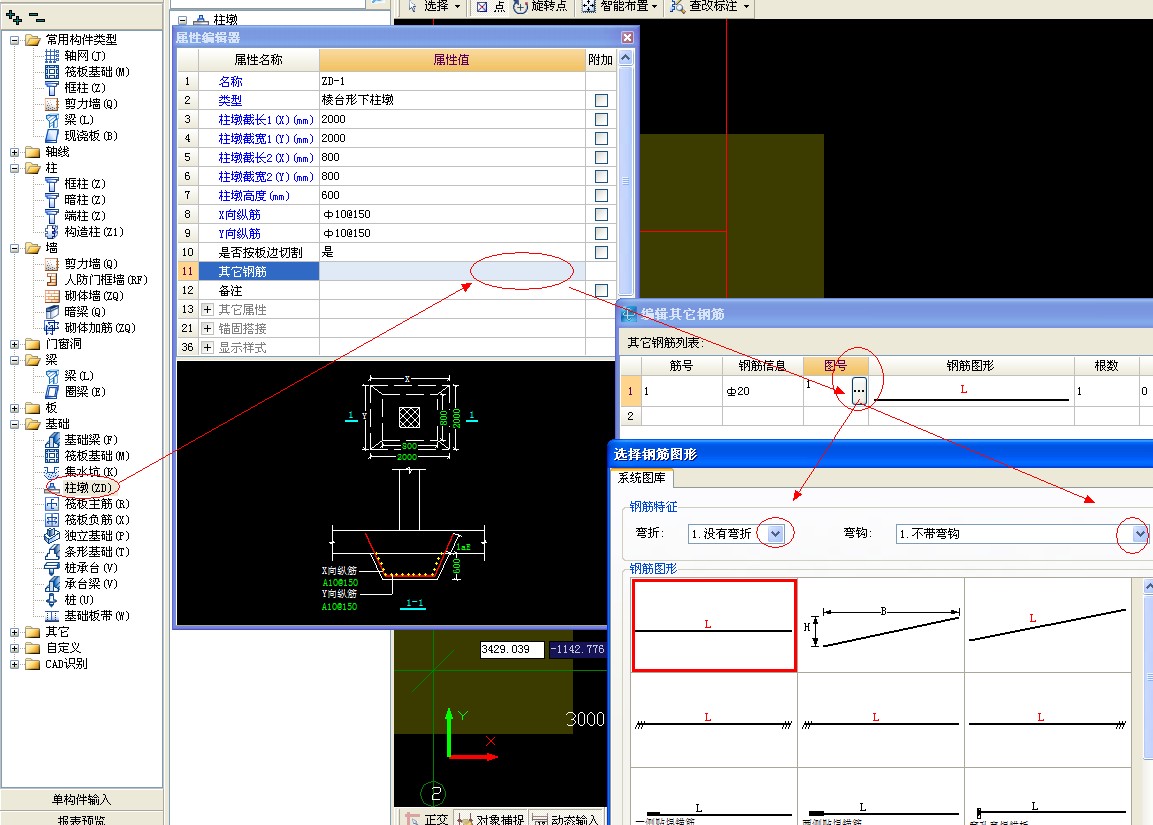The width and height of the screenshot is (1153, 825).
Task: Click the 报表预览 button
Action: point(82,818)
